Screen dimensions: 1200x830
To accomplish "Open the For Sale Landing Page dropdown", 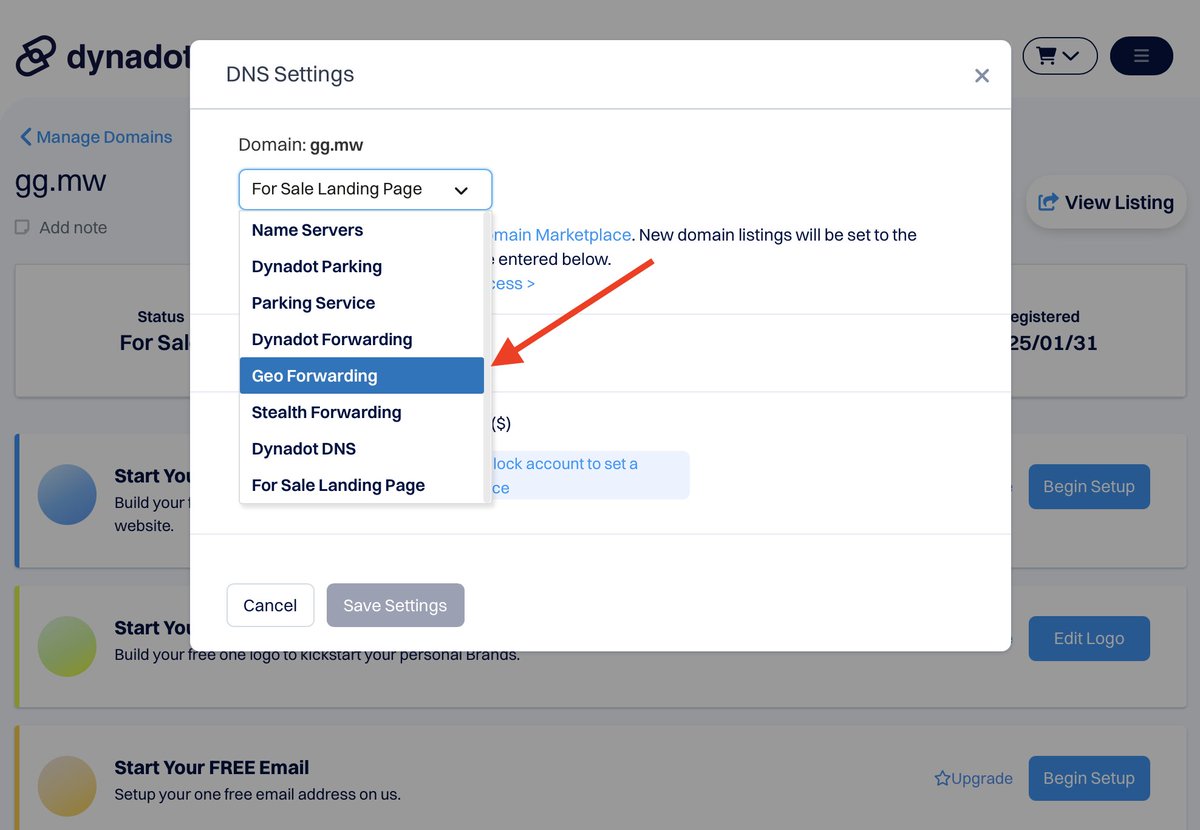I will click(365, 189).
